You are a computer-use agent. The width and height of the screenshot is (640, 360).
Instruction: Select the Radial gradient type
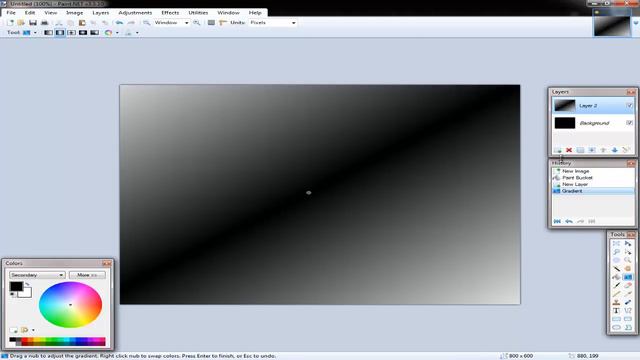click(83, 33)
